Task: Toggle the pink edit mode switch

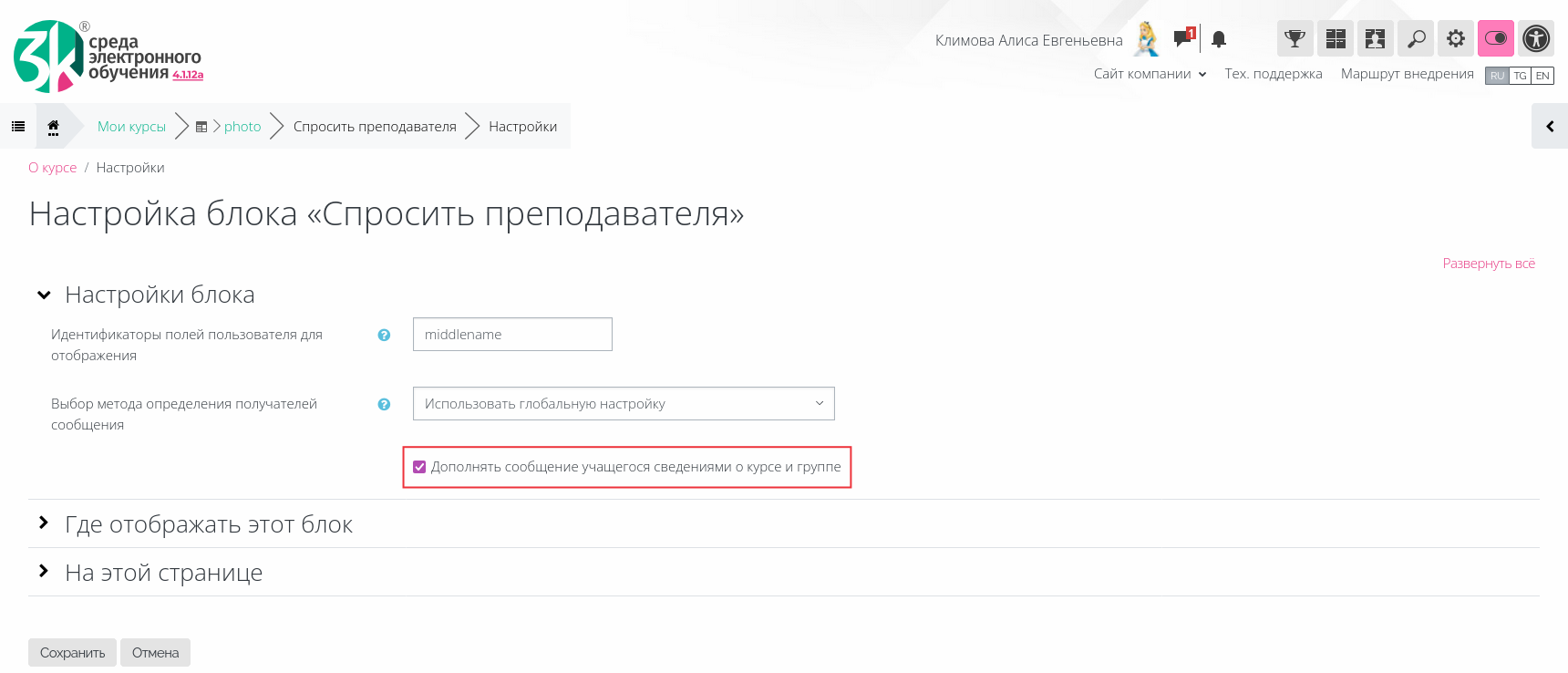Action: [x=1496, y=38]
